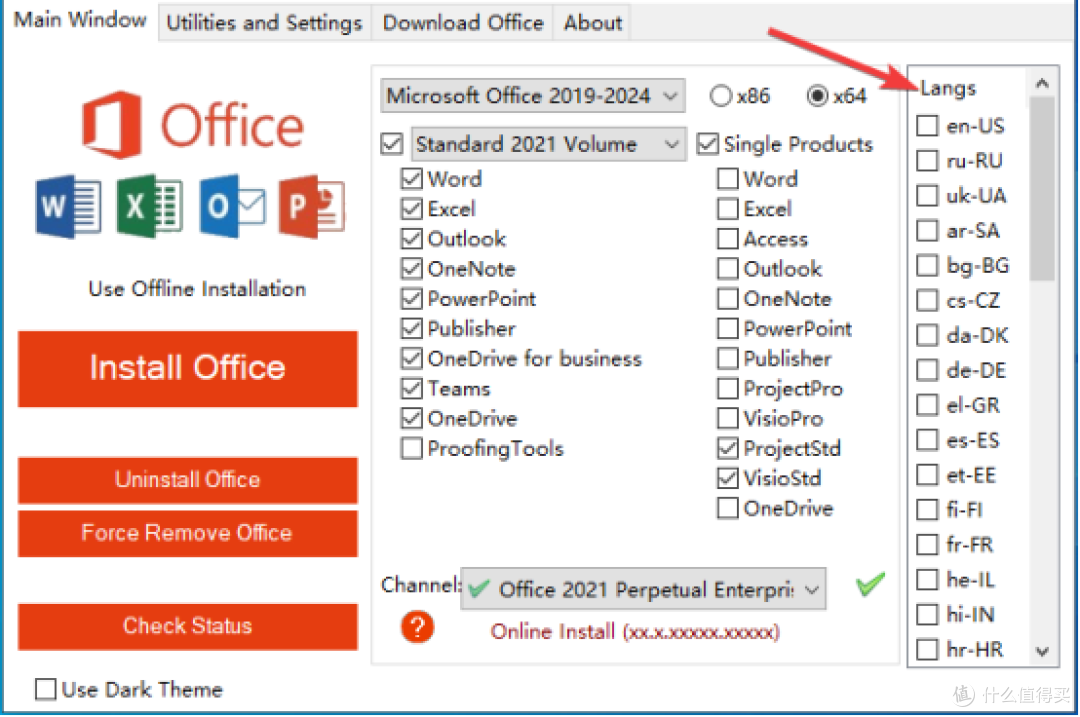The image size is (1080, 717).
Task: Click the Install Office button
Action: pyautogui.click(x=188, y=368)
